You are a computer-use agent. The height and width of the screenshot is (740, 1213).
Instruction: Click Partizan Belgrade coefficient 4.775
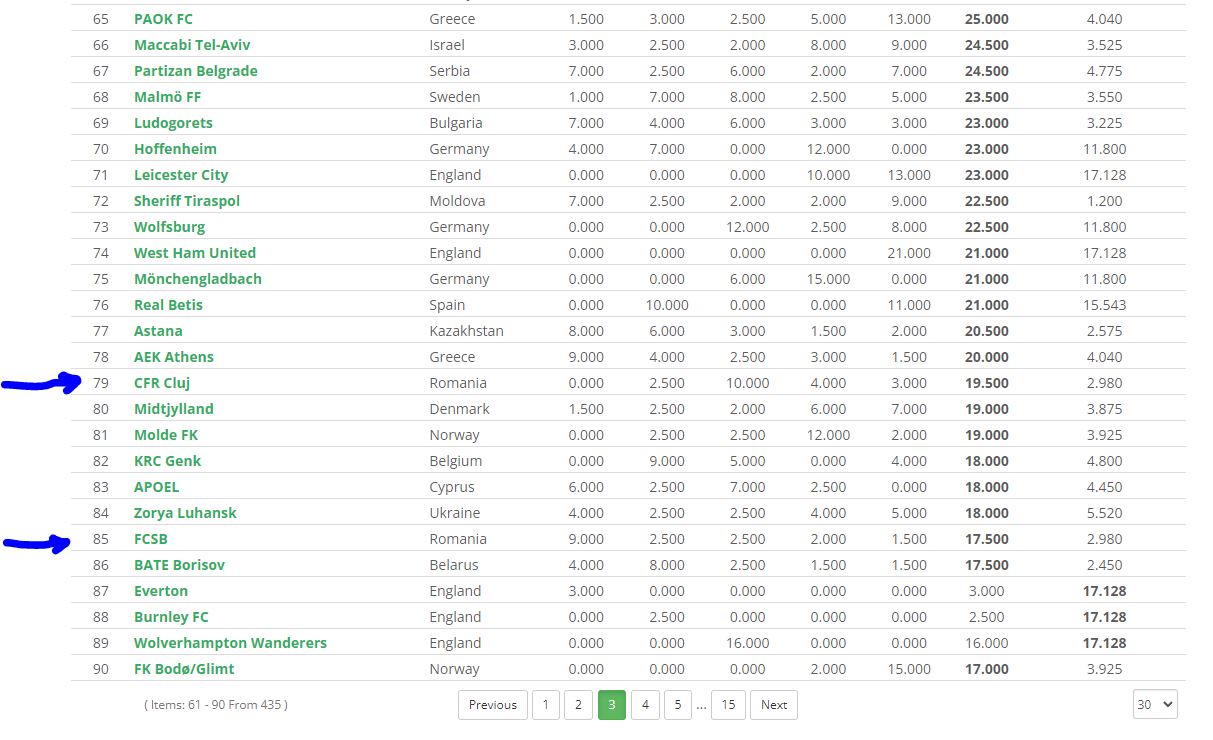click(x=1105, y=71)
